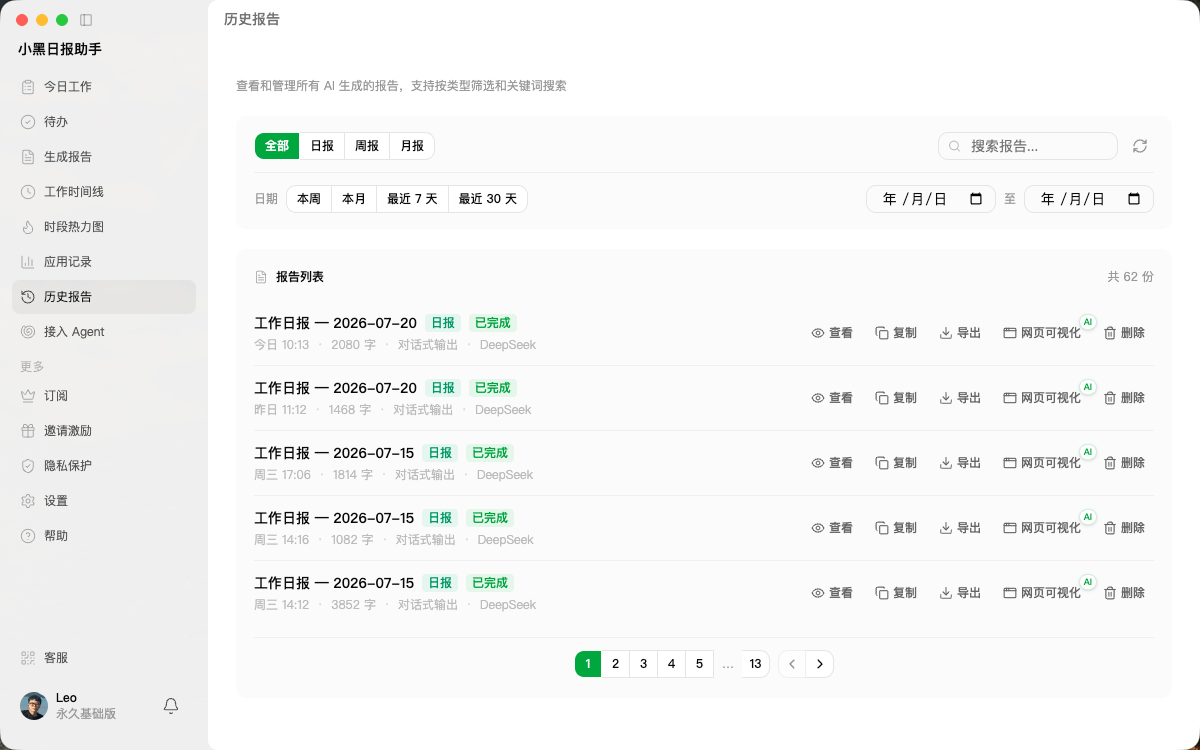Image resolution: width=1200 pixels, height=750 pixels.
Task: Delete the report dated 今日 10:13
Action: 1124,333
